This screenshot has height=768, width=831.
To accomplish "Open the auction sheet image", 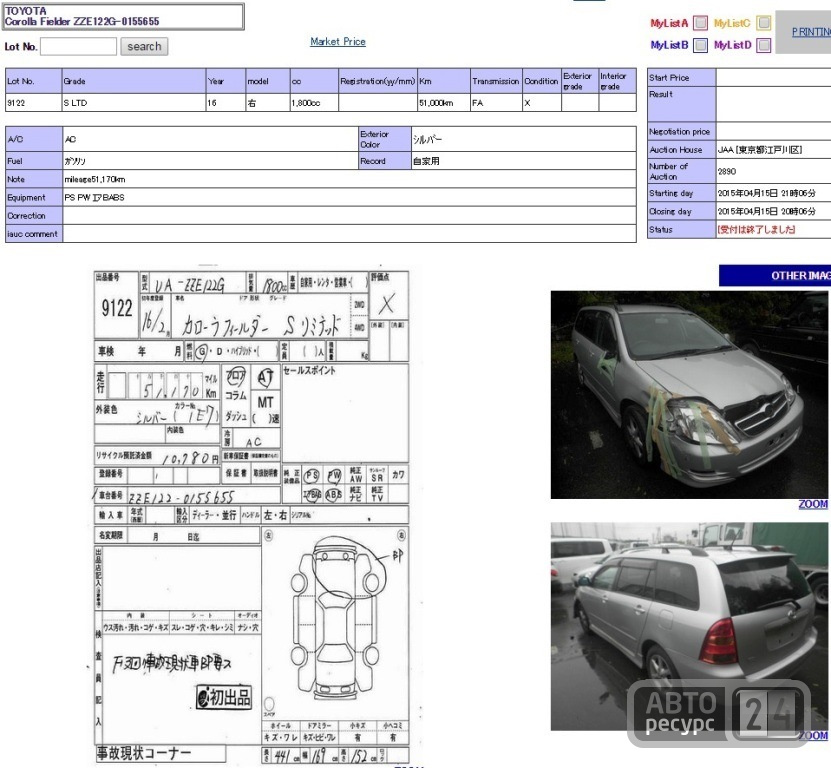I will [251, 517].
